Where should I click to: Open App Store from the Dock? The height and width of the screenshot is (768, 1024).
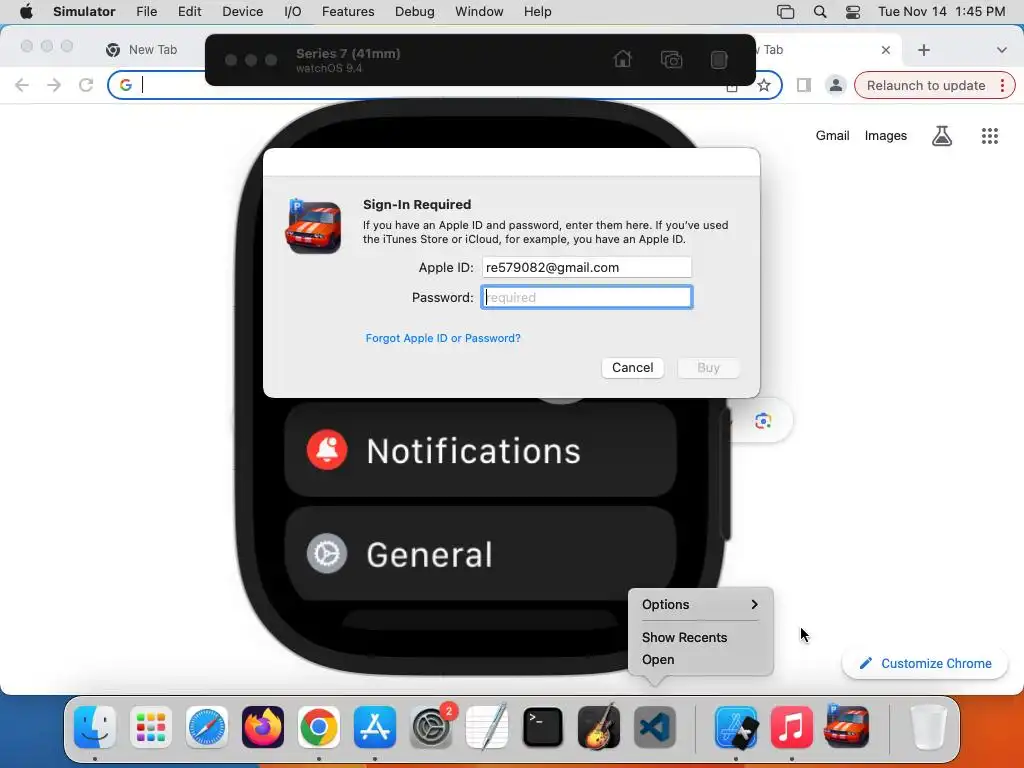[x=375, y=727]
